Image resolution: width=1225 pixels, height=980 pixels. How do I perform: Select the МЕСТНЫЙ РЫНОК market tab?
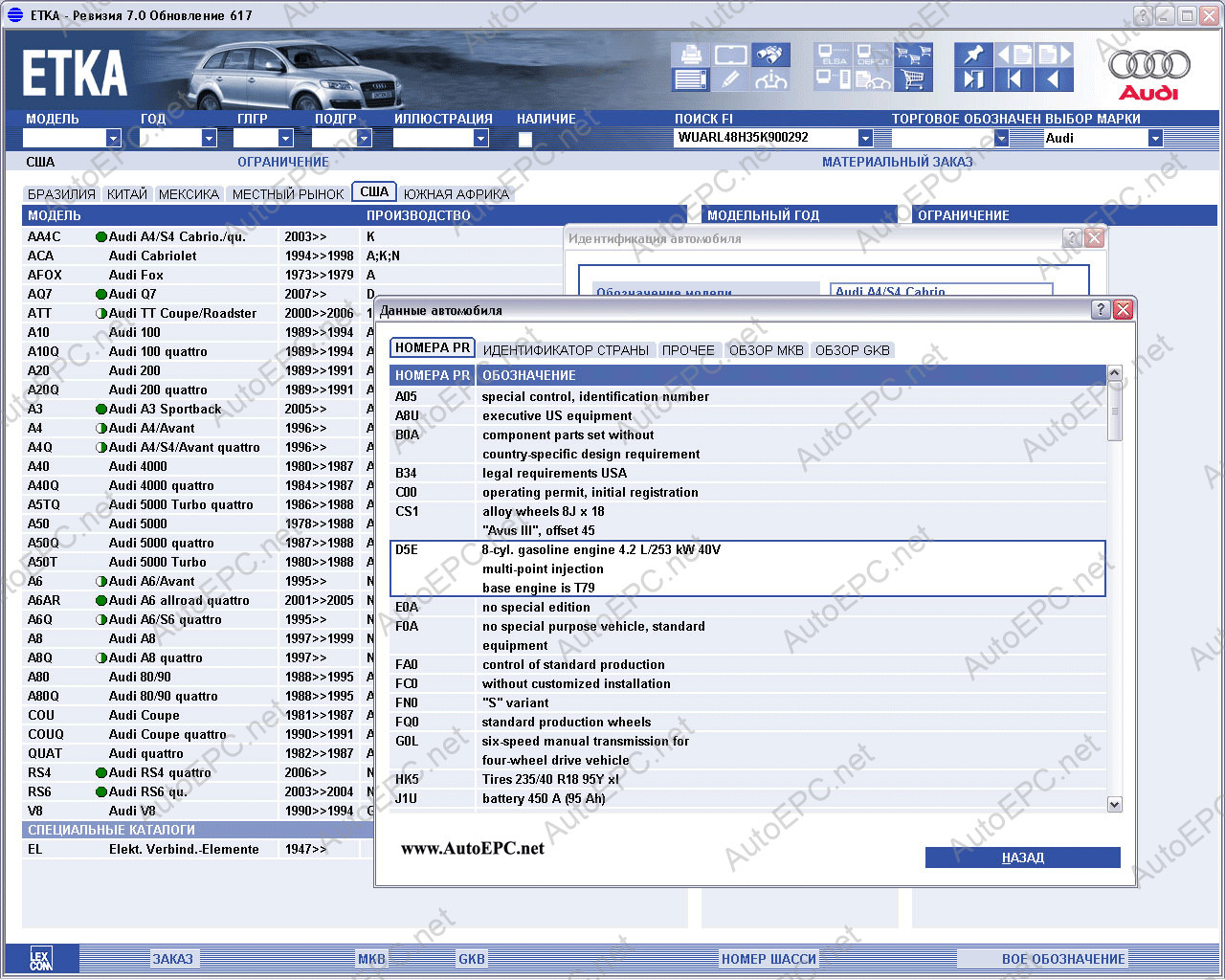coord(288,194)
